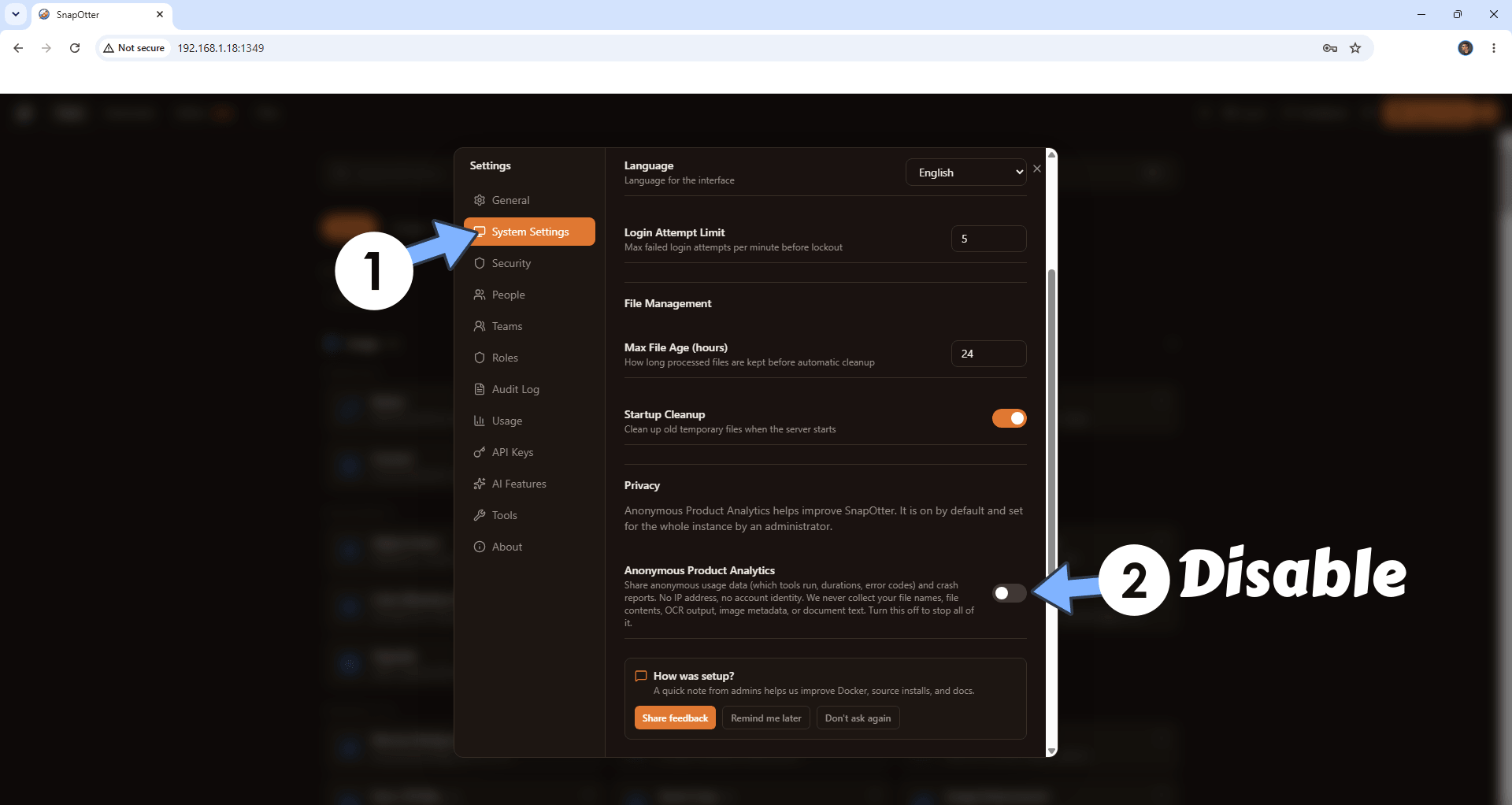Click the Login Attempt Limit field
Image resolution: width=1512 pixels, height=805 pixels.
[988, 239]
